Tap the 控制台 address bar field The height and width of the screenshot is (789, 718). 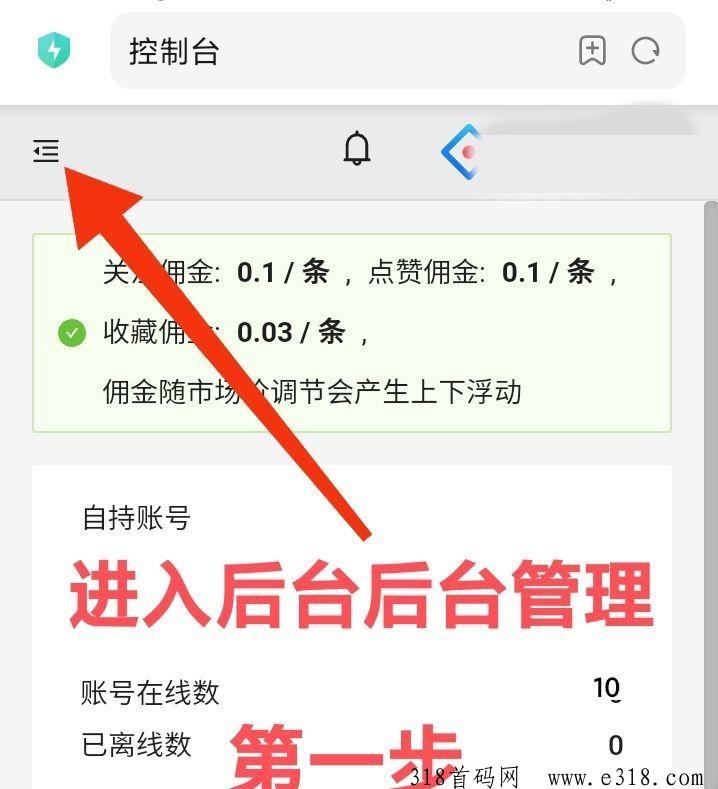[397, 51]
